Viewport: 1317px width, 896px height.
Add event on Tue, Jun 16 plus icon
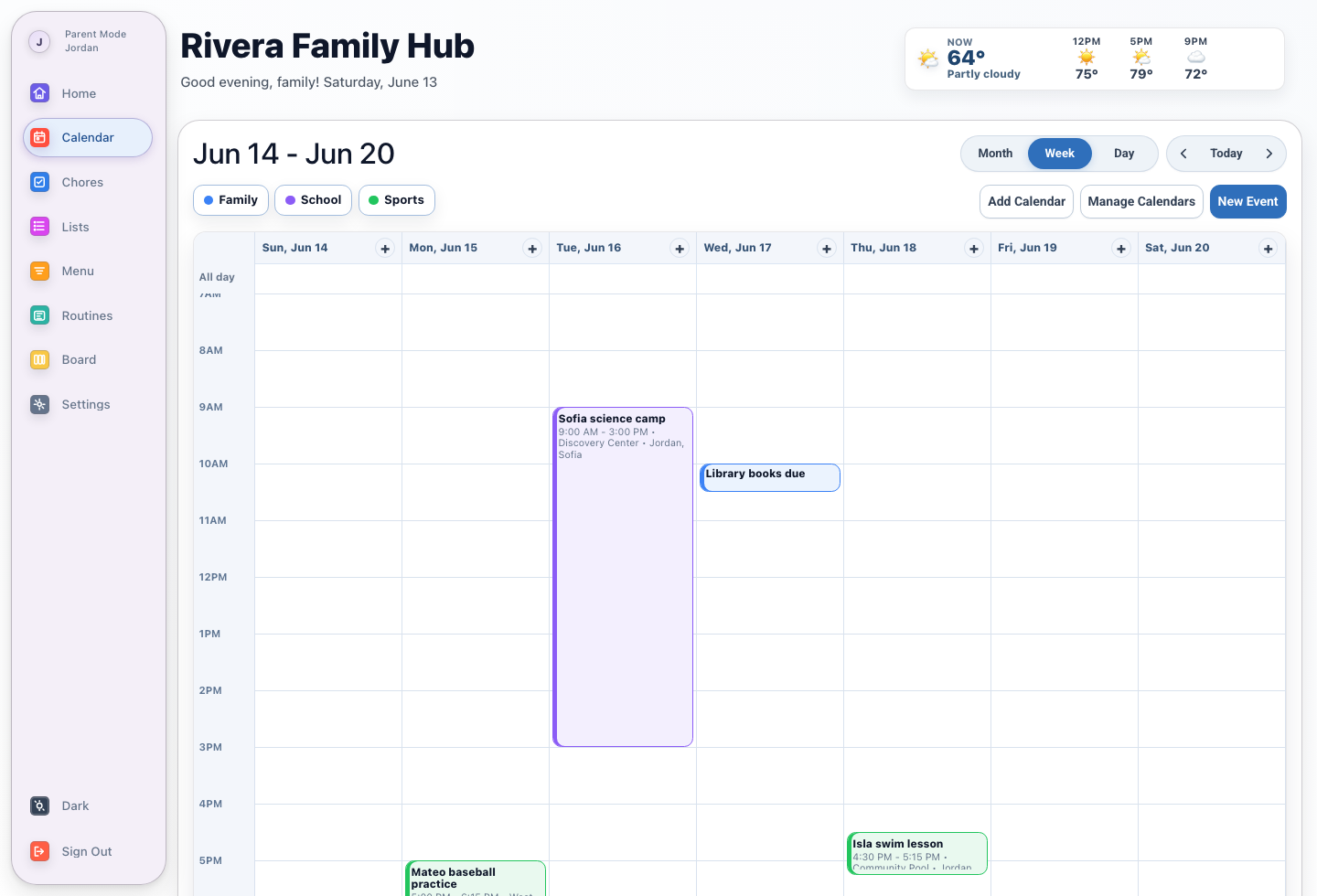pyautogui.click(x=680, y=249)
